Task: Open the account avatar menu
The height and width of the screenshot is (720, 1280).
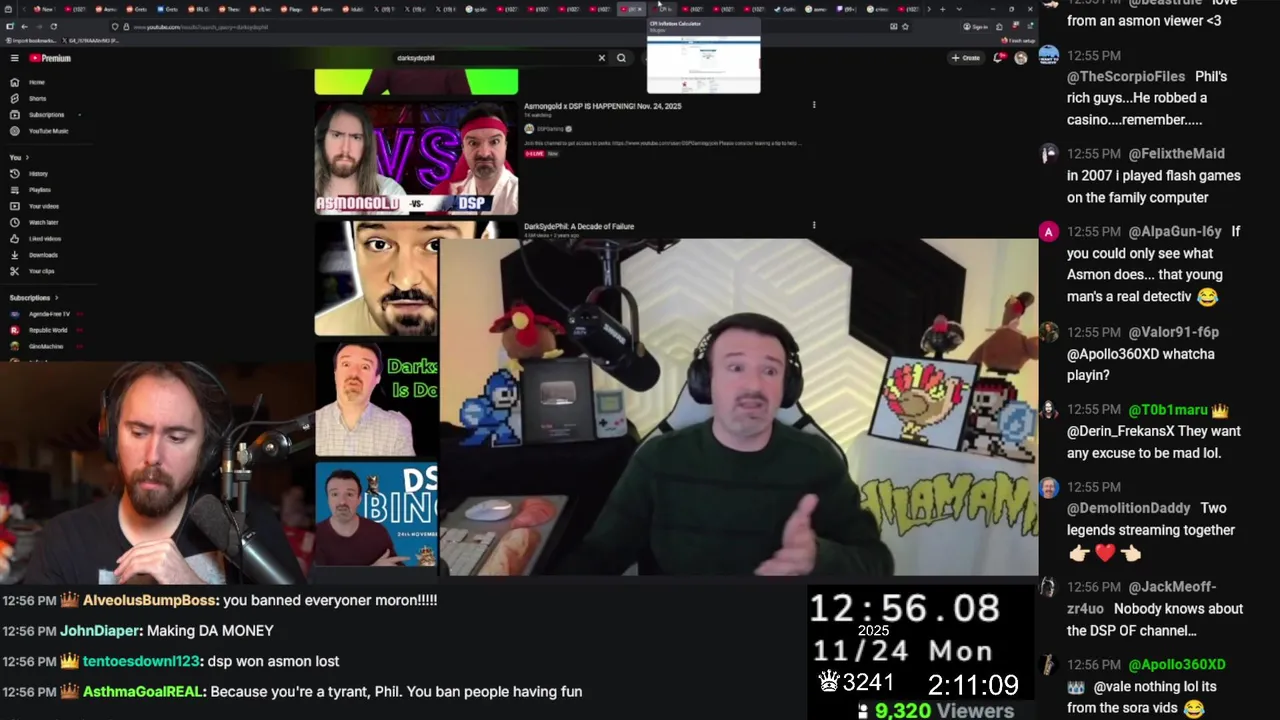Action: (1020, 58)
